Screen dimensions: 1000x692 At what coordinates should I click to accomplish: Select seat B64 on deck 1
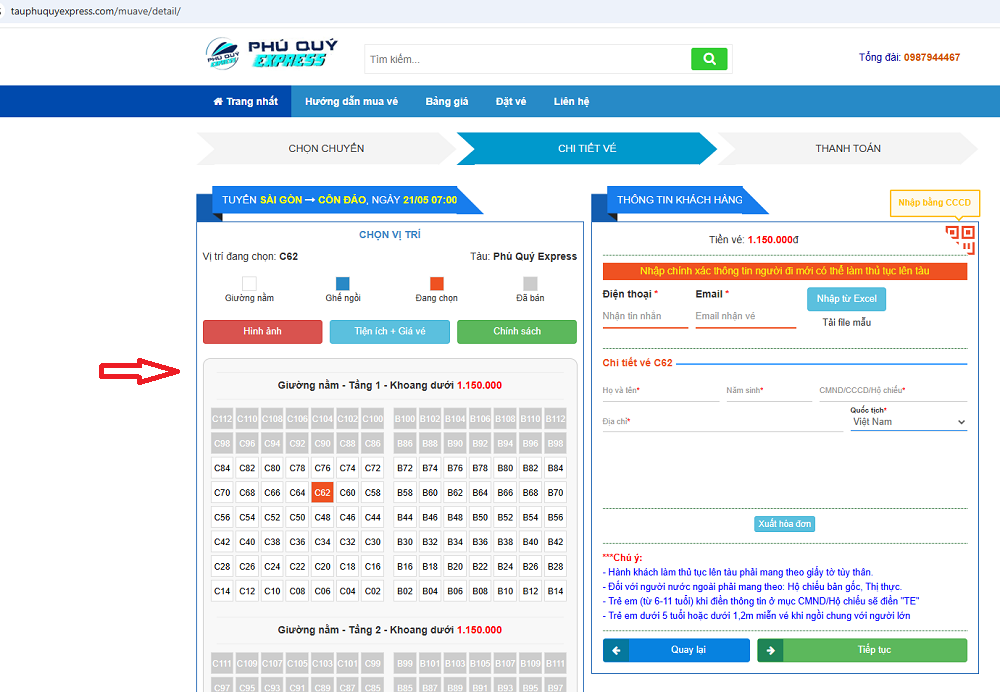click(x=480, y=492)
